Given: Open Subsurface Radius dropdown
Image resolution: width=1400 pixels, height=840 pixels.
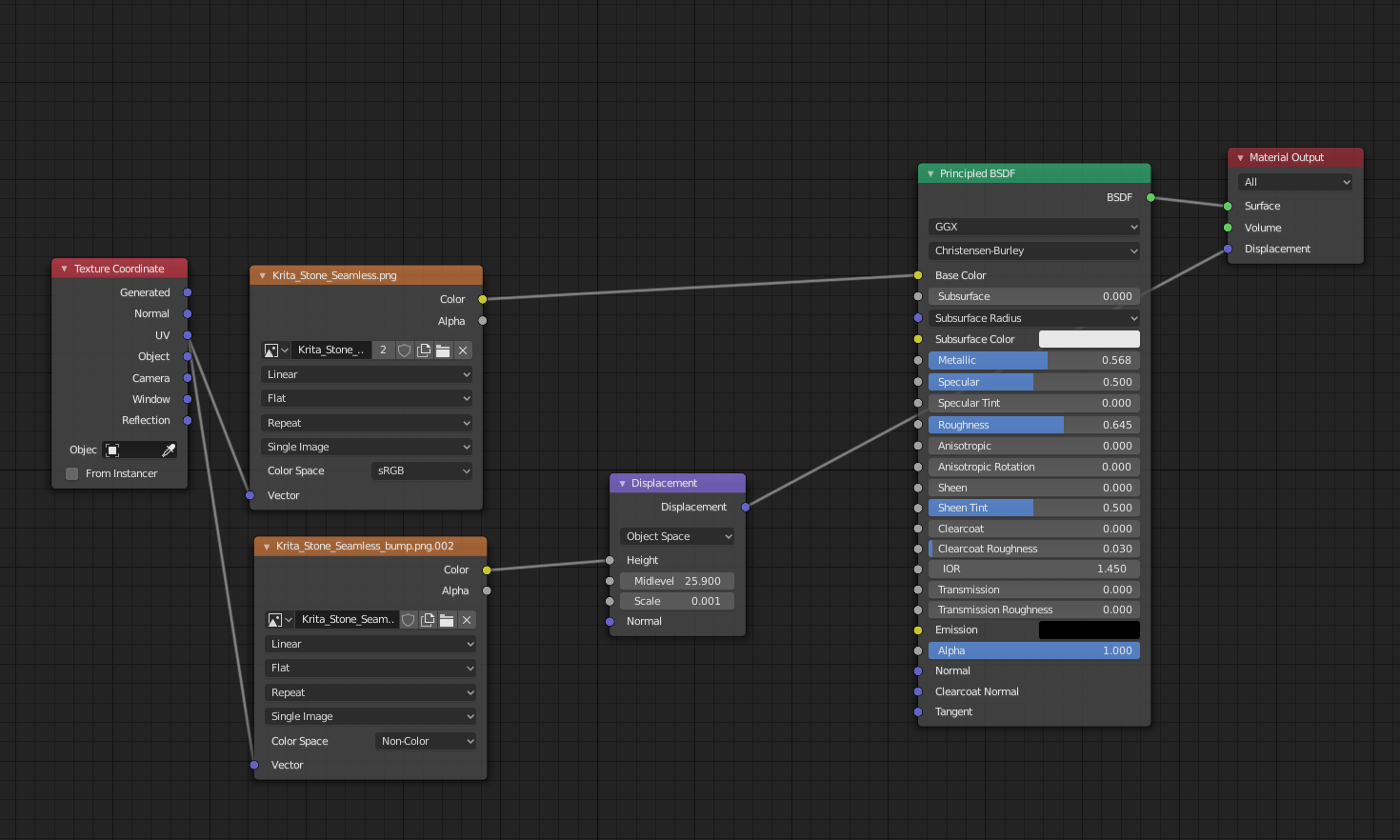Looking at the screenshot, I should point(1034,318).
